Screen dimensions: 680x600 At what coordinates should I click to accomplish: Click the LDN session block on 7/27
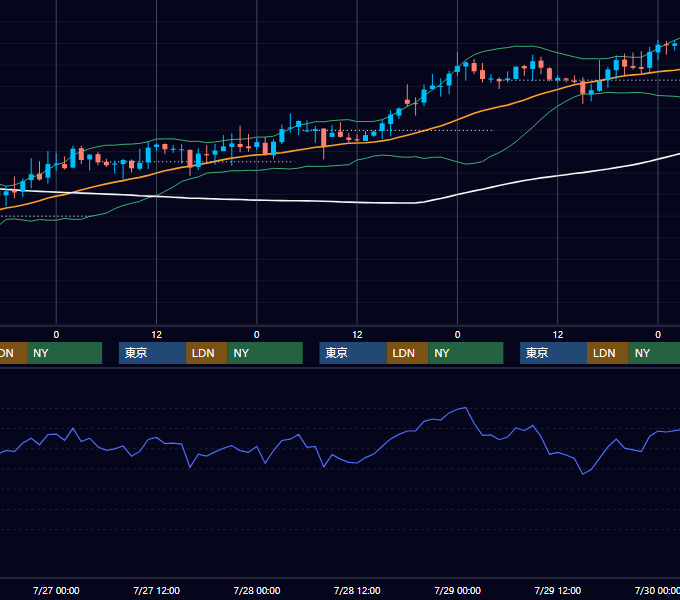coord(206,353)
